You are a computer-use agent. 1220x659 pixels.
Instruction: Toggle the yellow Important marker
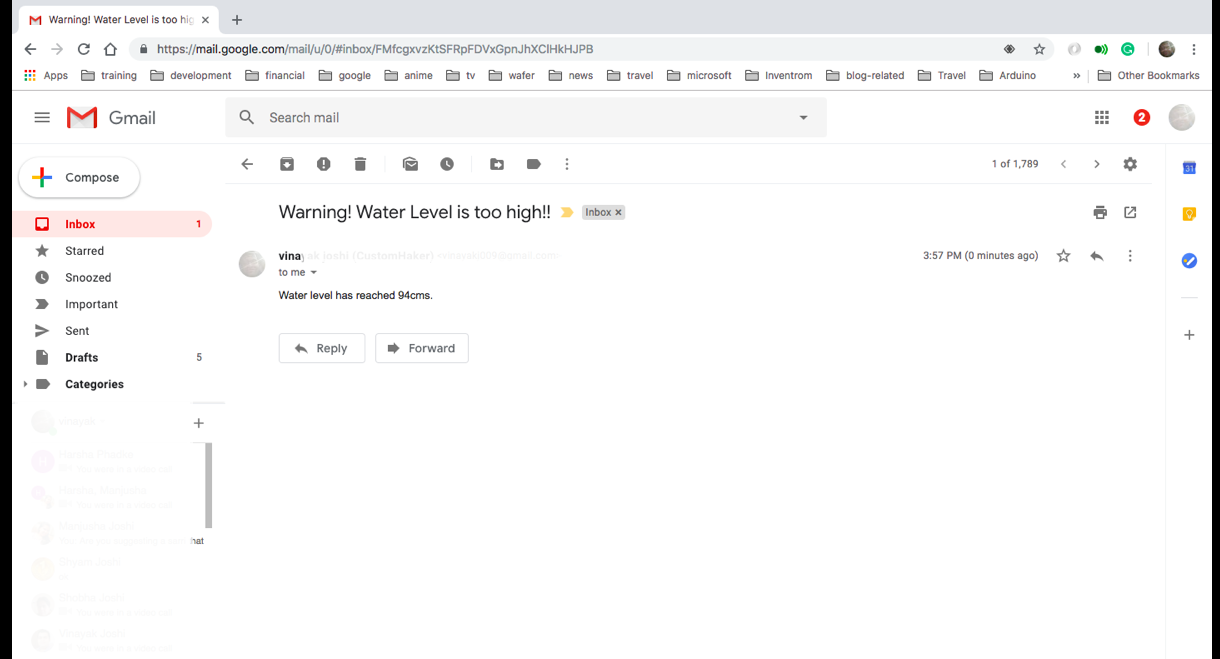[x=566, y=212]
